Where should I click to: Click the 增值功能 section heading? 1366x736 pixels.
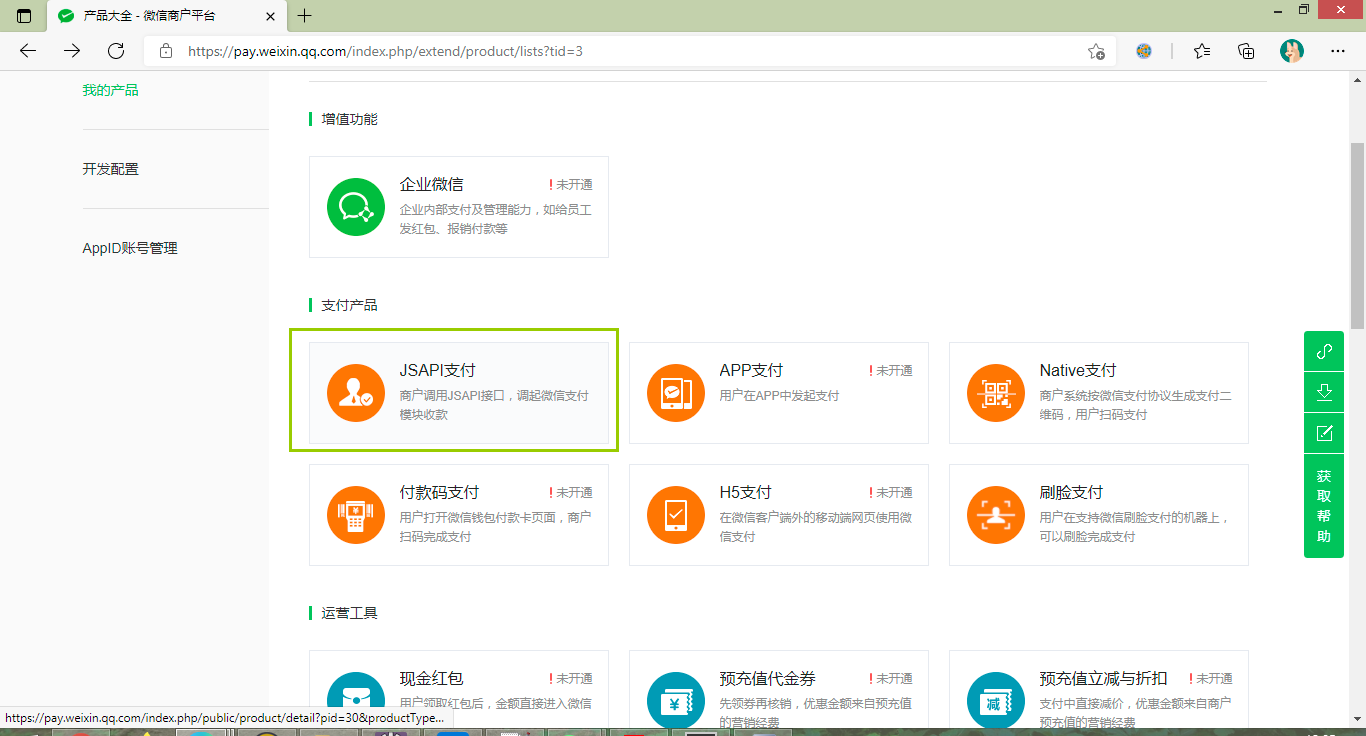[349, 119]
